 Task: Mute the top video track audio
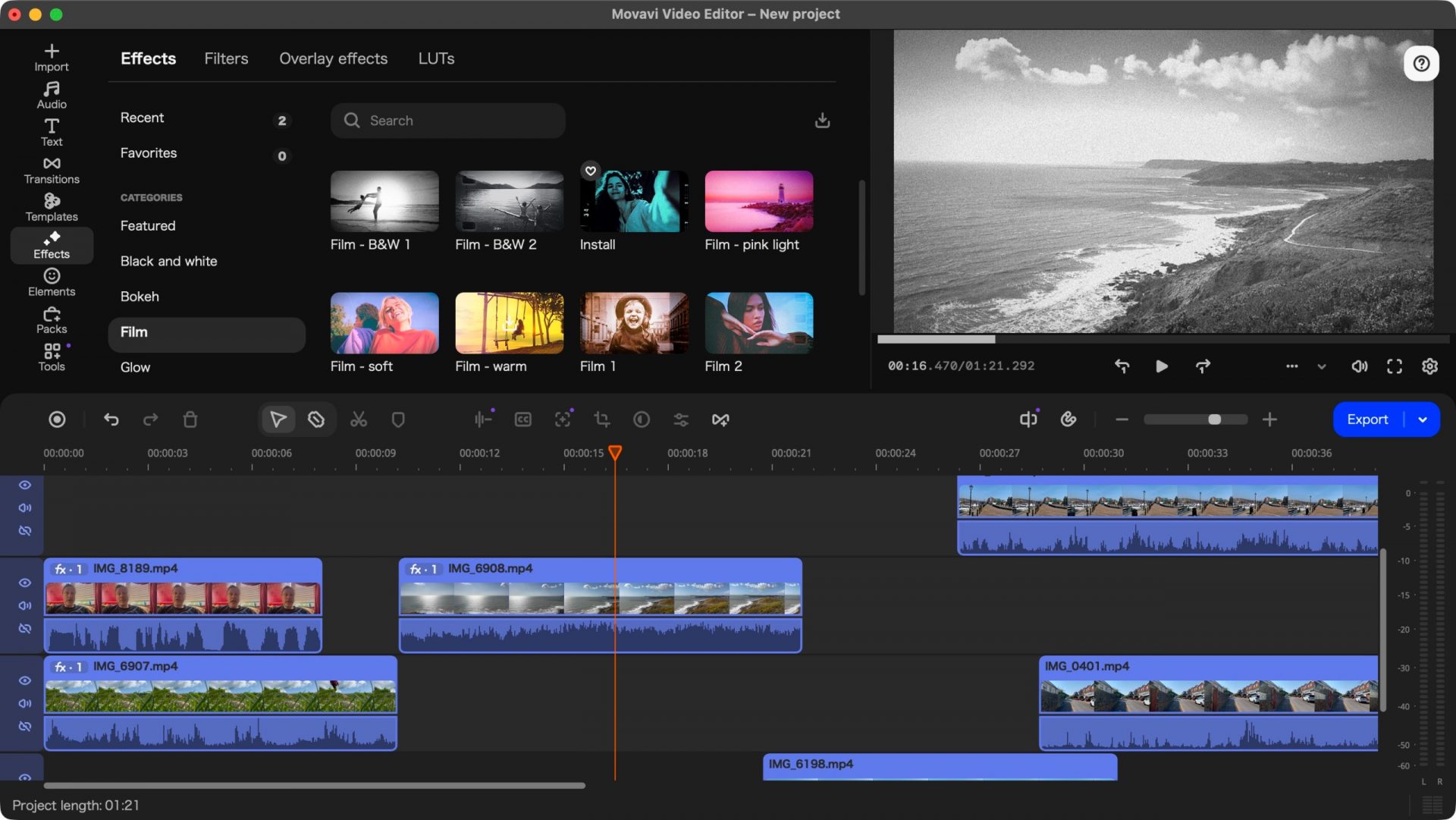coord(25,507)
